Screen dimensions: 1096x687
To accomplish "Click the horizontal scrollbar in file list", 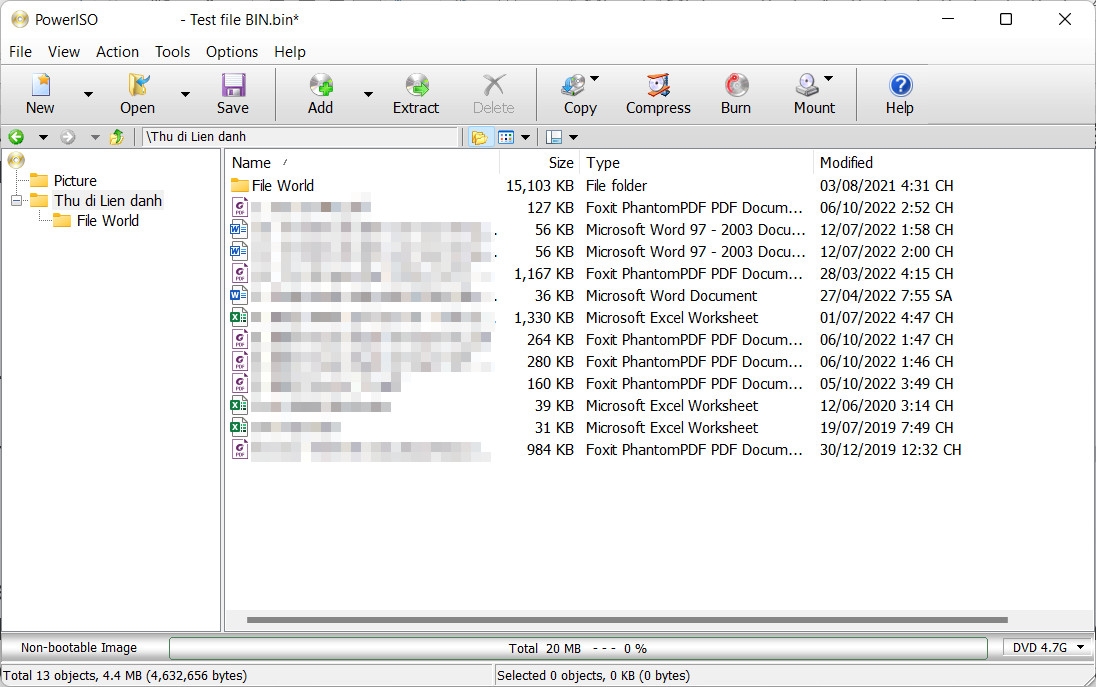I will click(627, 620).
